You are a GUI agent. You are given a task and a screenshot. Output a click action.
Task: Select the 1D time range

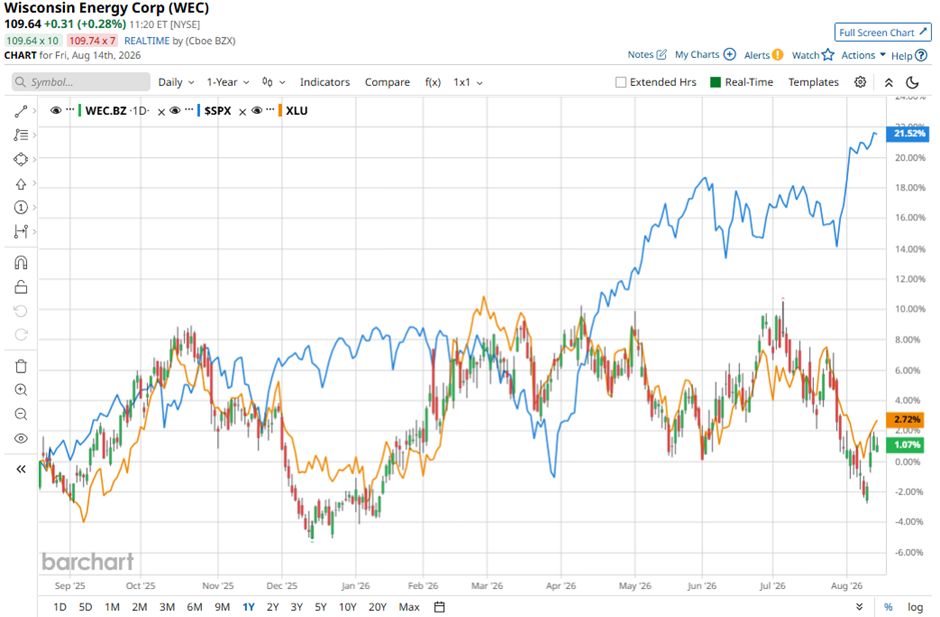(x=60, y=607)
